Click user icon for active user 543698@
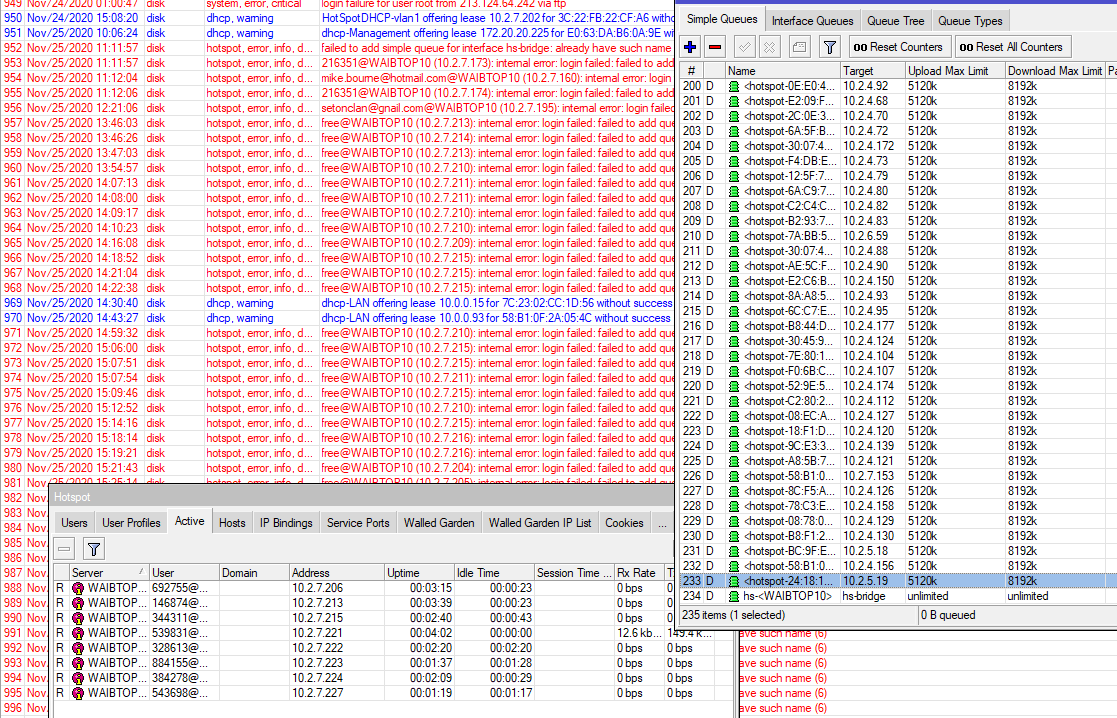Viewport: 1117px width, 718px height. pyautogui.click(x=78, y=693)
